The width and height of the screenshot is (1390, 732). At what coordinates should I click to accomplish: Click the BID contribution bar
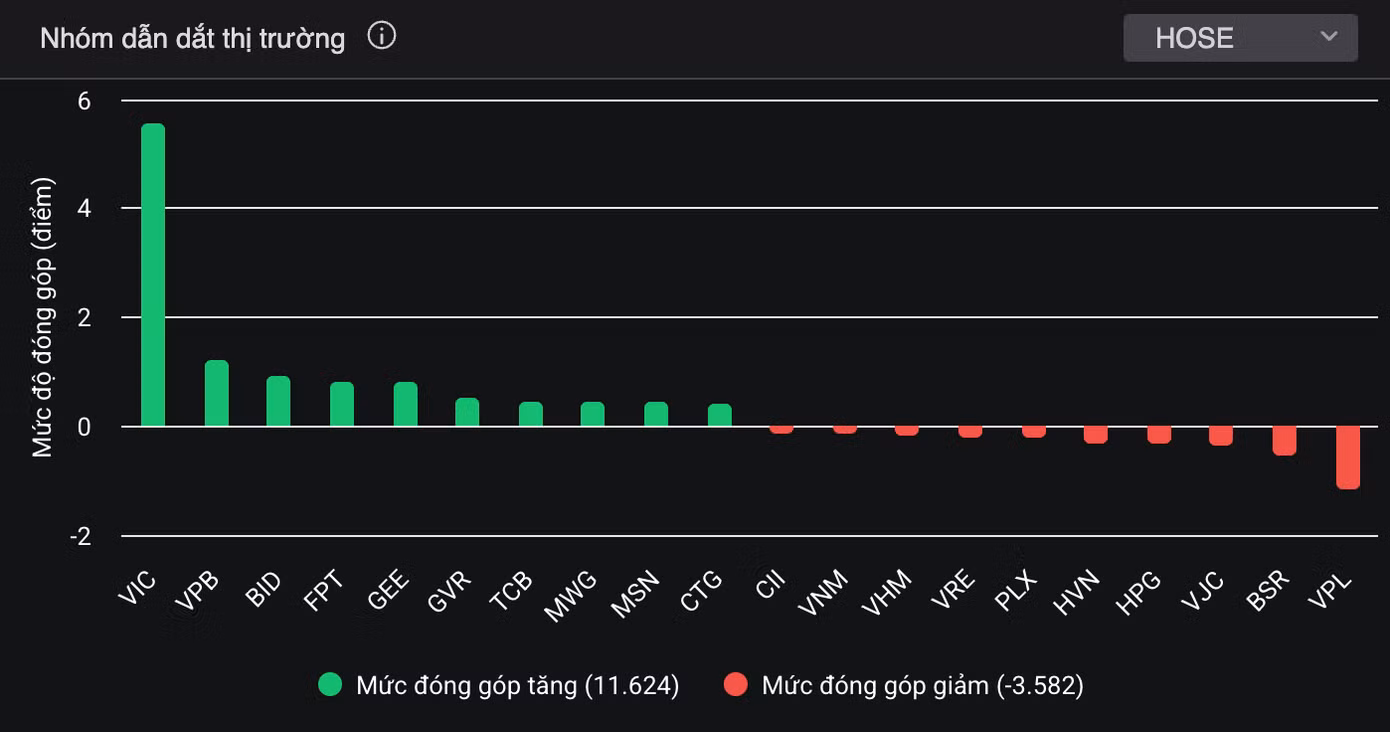click(279, 401)
